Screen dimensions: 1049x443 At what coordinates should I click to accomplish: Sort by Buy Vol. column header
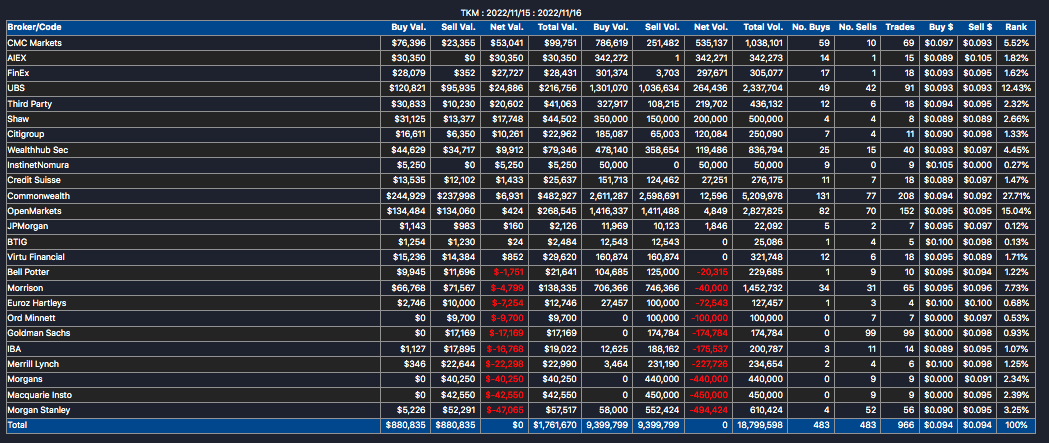tap(610, 27)
